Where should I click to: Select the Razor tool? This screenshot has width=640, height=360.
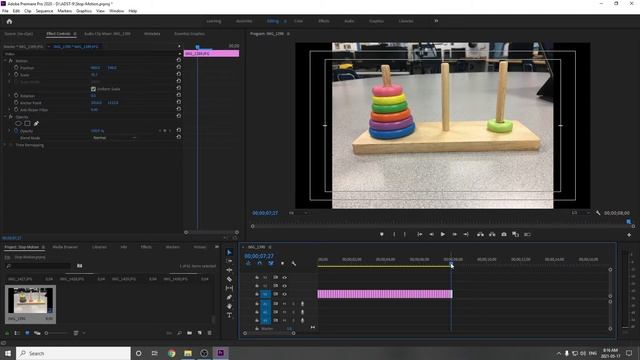pyautogui.click(x=229, y=279)
